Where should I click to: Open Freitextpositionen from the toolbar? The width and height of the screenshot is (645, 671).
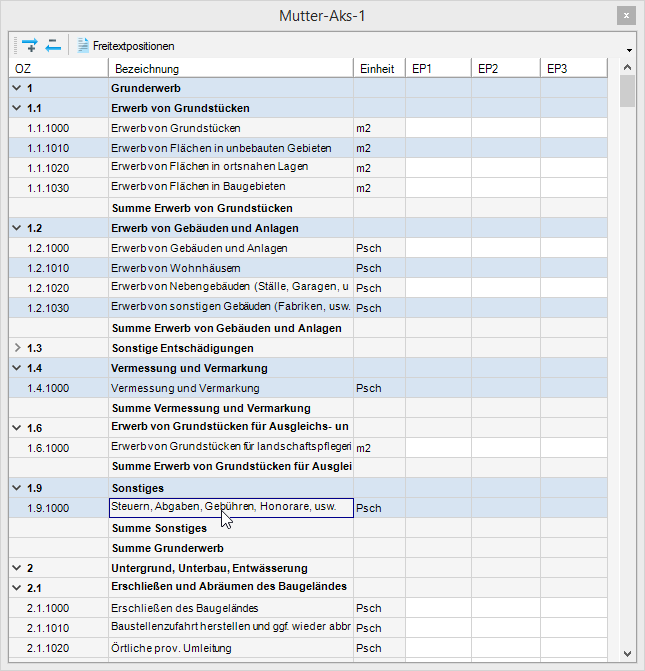(126, 46)
